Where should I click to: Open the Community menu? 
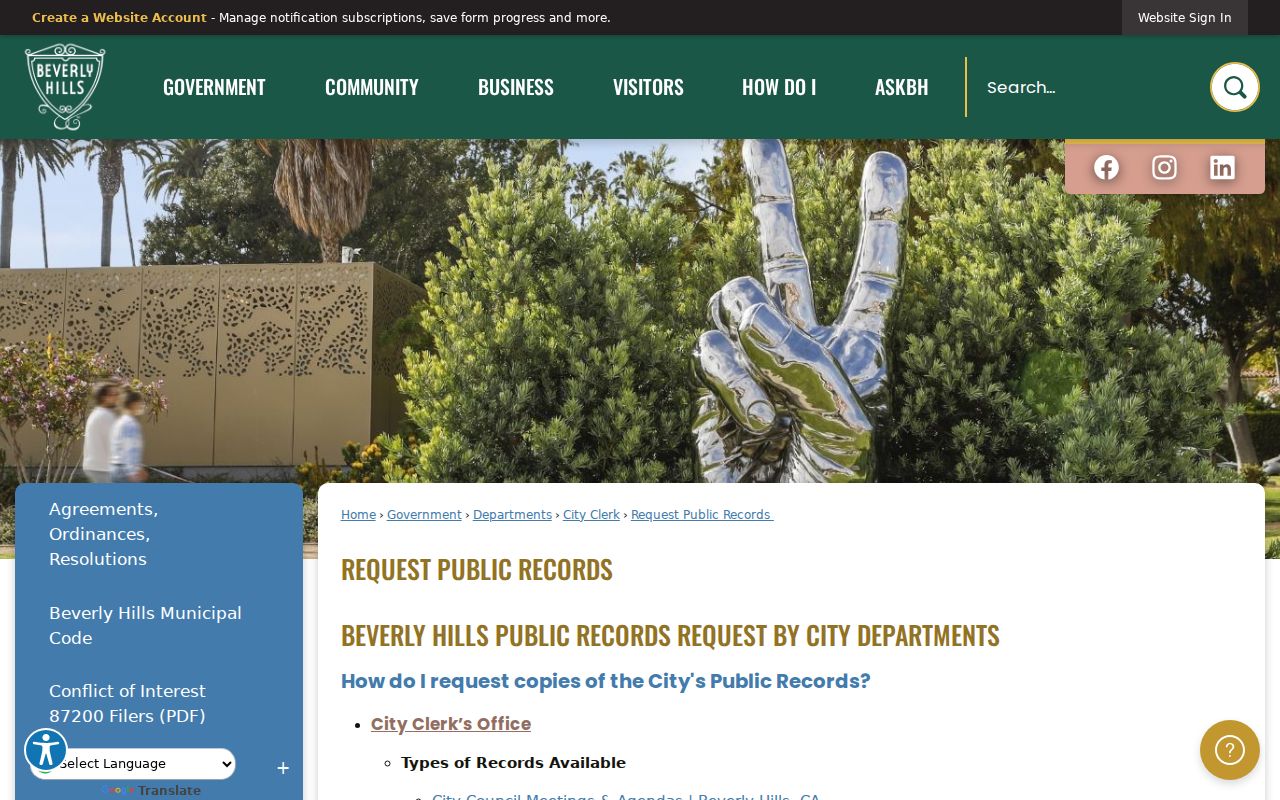(x=372, y=87)
